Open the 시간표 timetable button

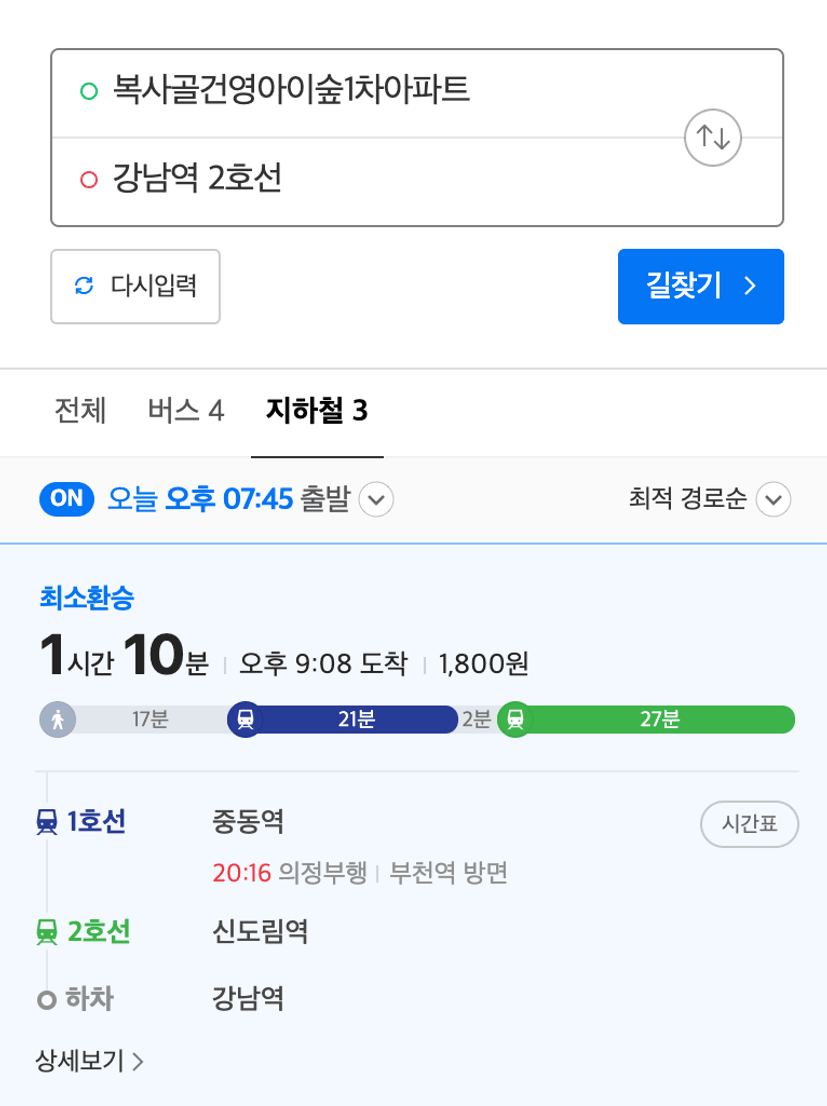tap(749, 824)
